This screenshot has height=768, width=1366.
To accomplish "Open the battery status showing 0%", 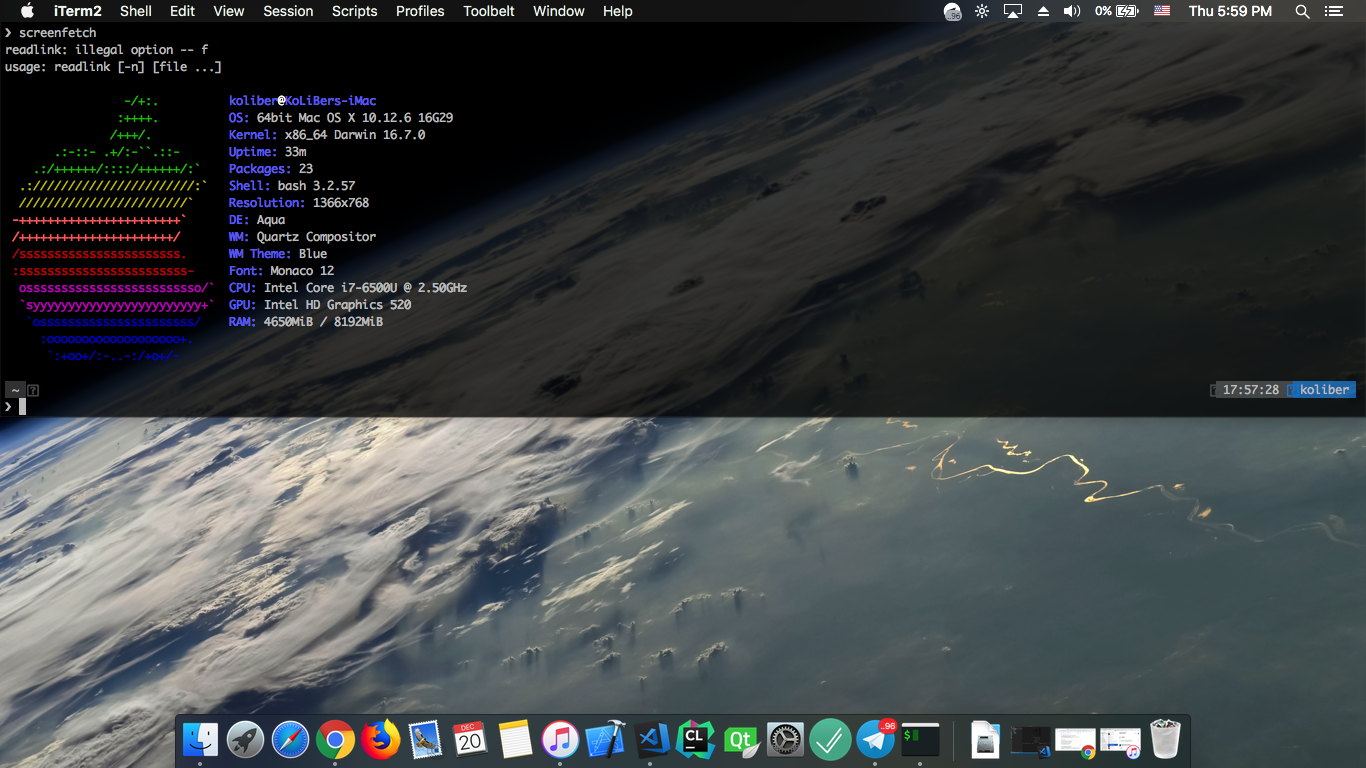I will coord(1117,11).
